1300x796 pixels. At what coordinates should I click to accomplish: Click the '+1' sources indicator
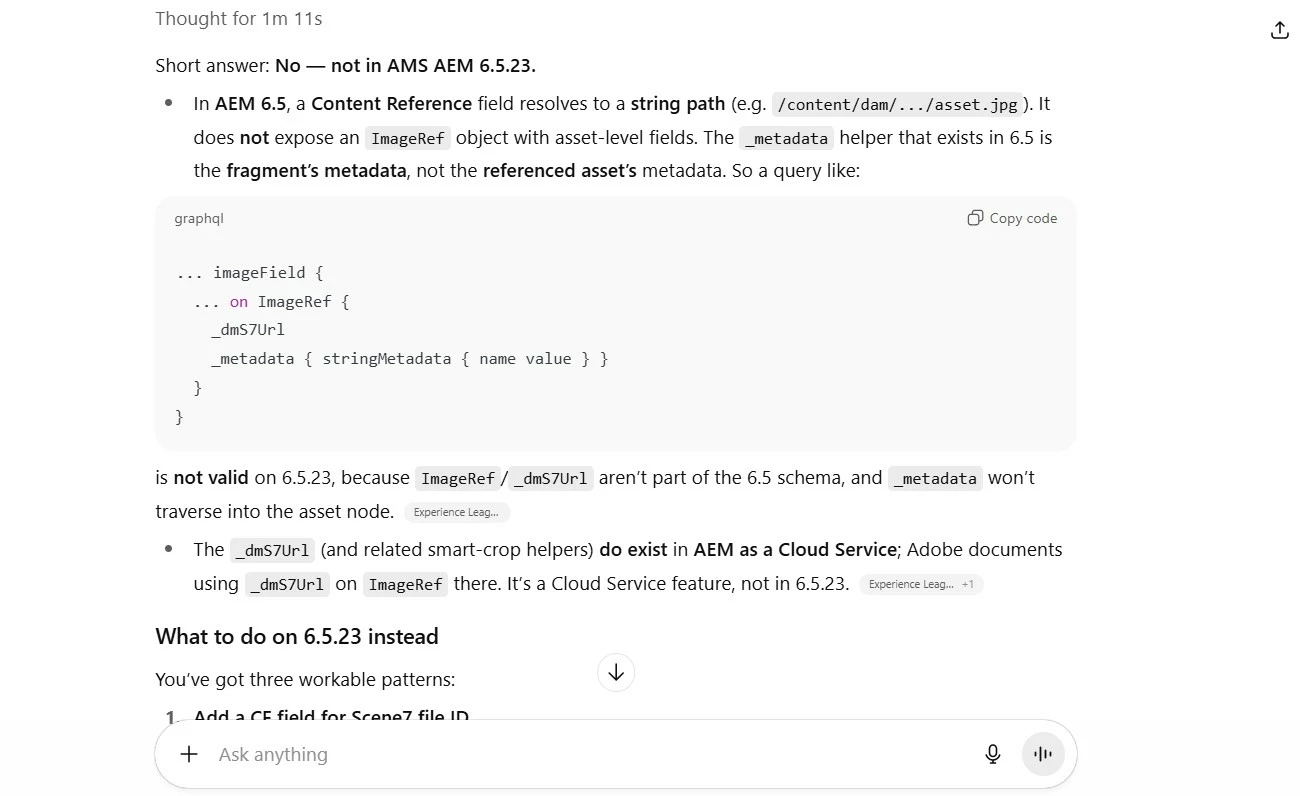point(968,584)
